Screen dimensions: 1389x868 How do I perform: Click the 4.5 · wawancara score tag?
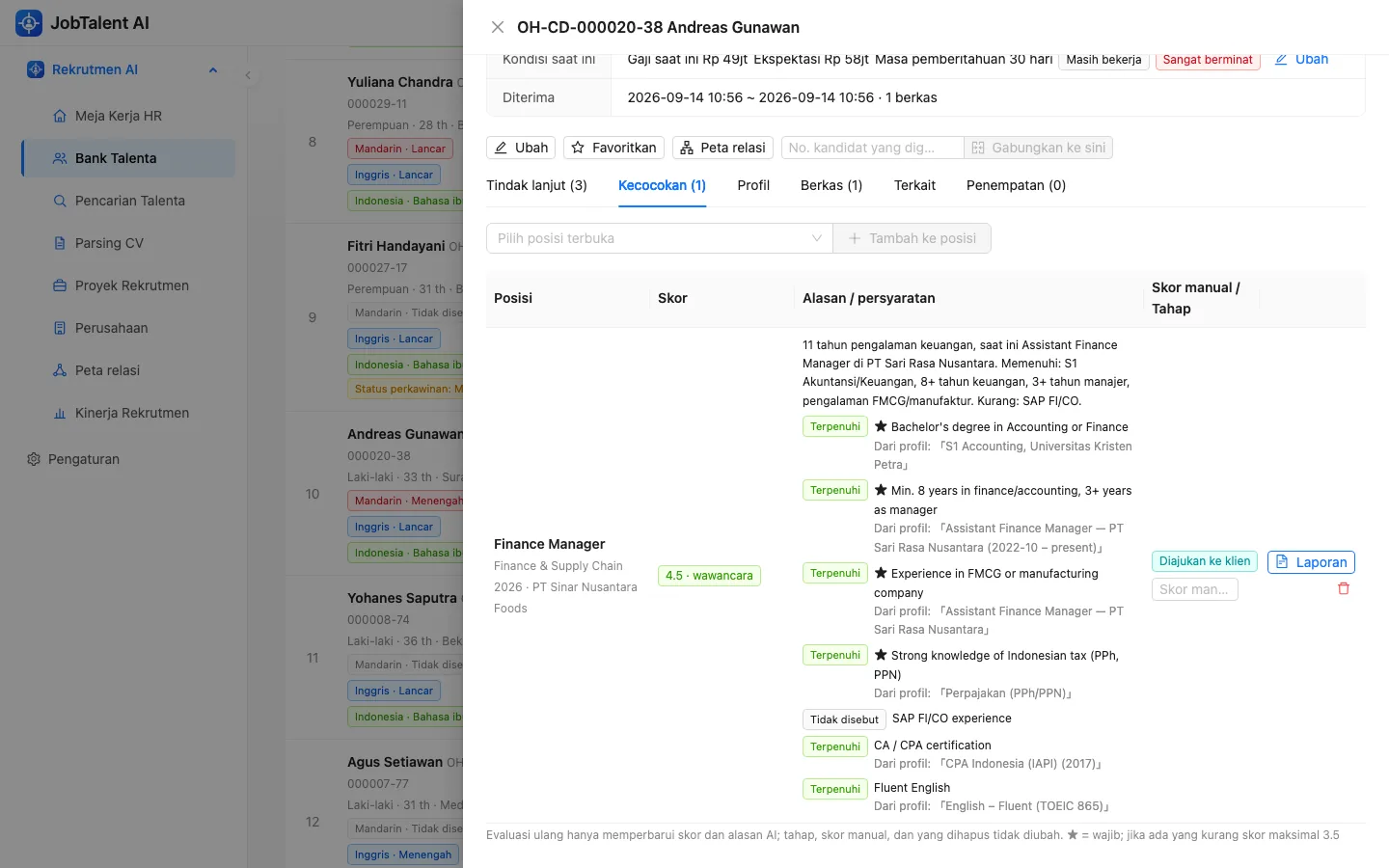click(709, 576)
